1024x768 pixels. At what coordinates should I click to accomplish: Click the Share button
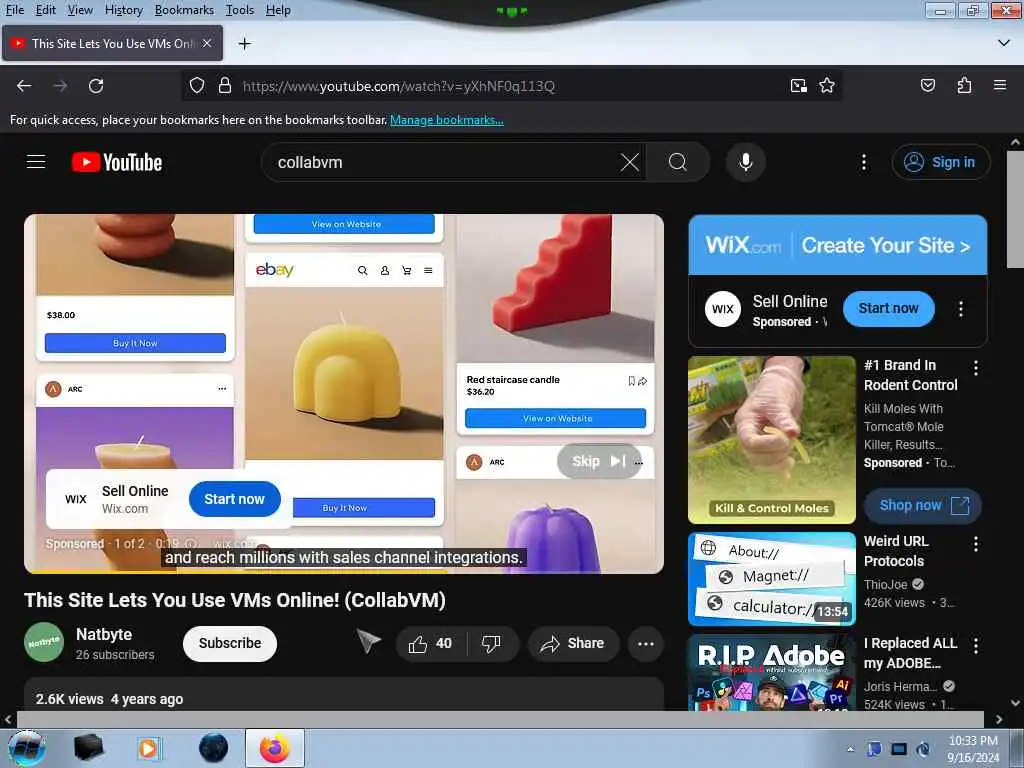(x=573, y=644)
